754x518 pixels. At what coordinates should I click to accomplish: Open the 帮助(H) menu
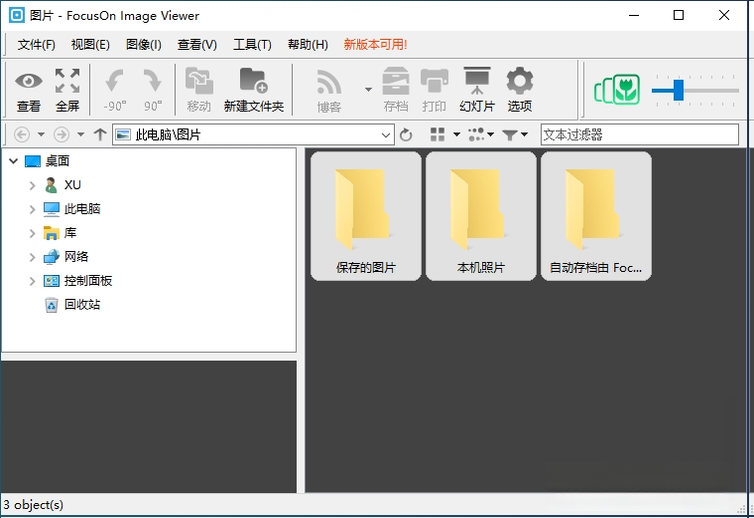pos(308,45)
